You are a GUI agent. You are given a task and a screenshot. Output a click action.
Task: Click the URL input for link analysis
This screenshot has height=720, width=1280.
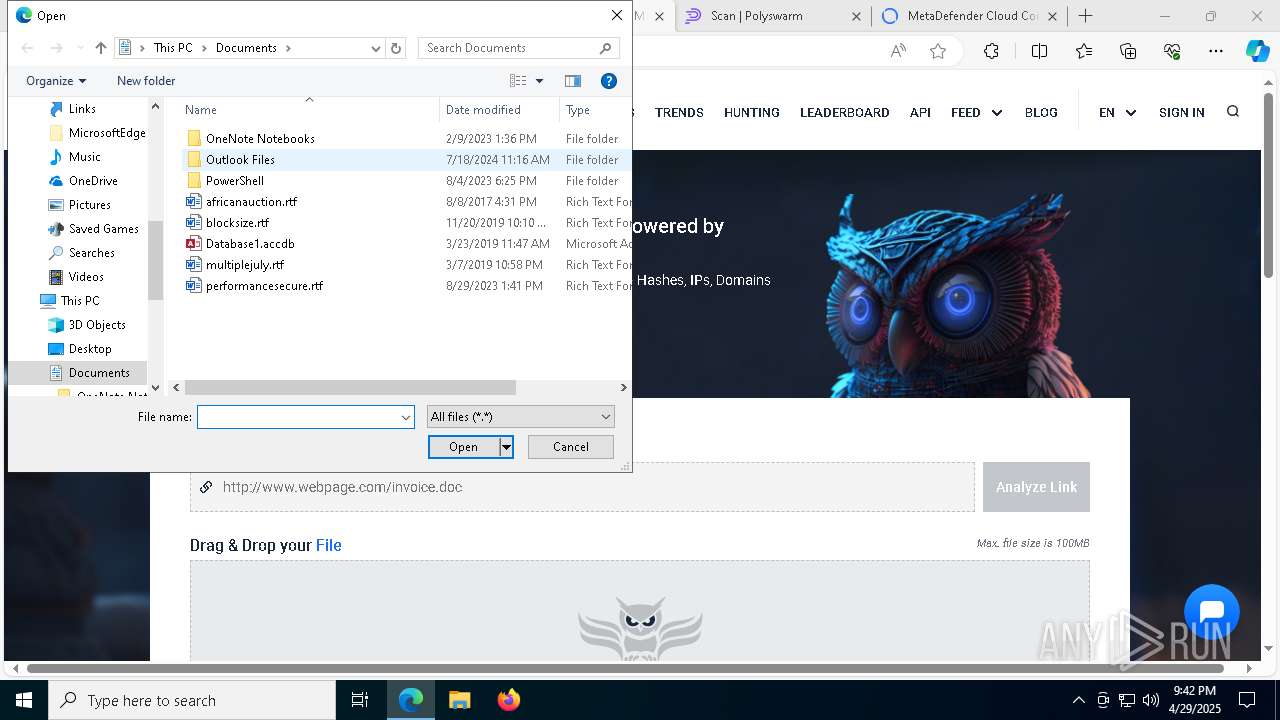(x=582, y=487)
